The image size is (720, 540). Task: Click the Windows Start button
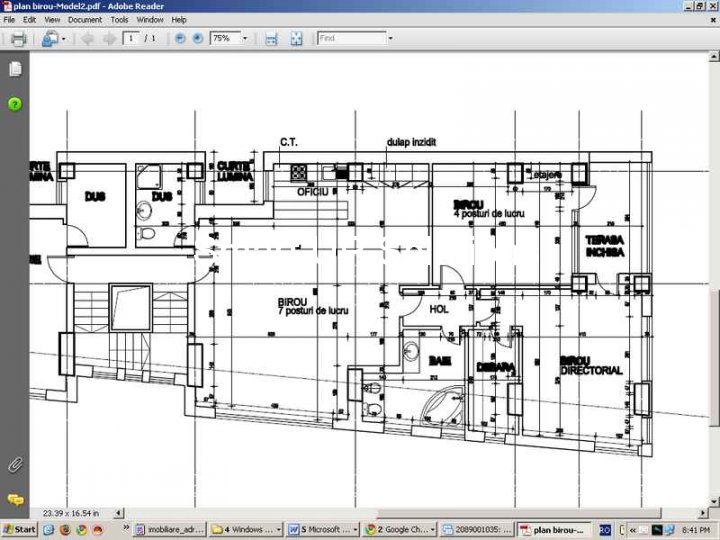[x=20, y=529]
